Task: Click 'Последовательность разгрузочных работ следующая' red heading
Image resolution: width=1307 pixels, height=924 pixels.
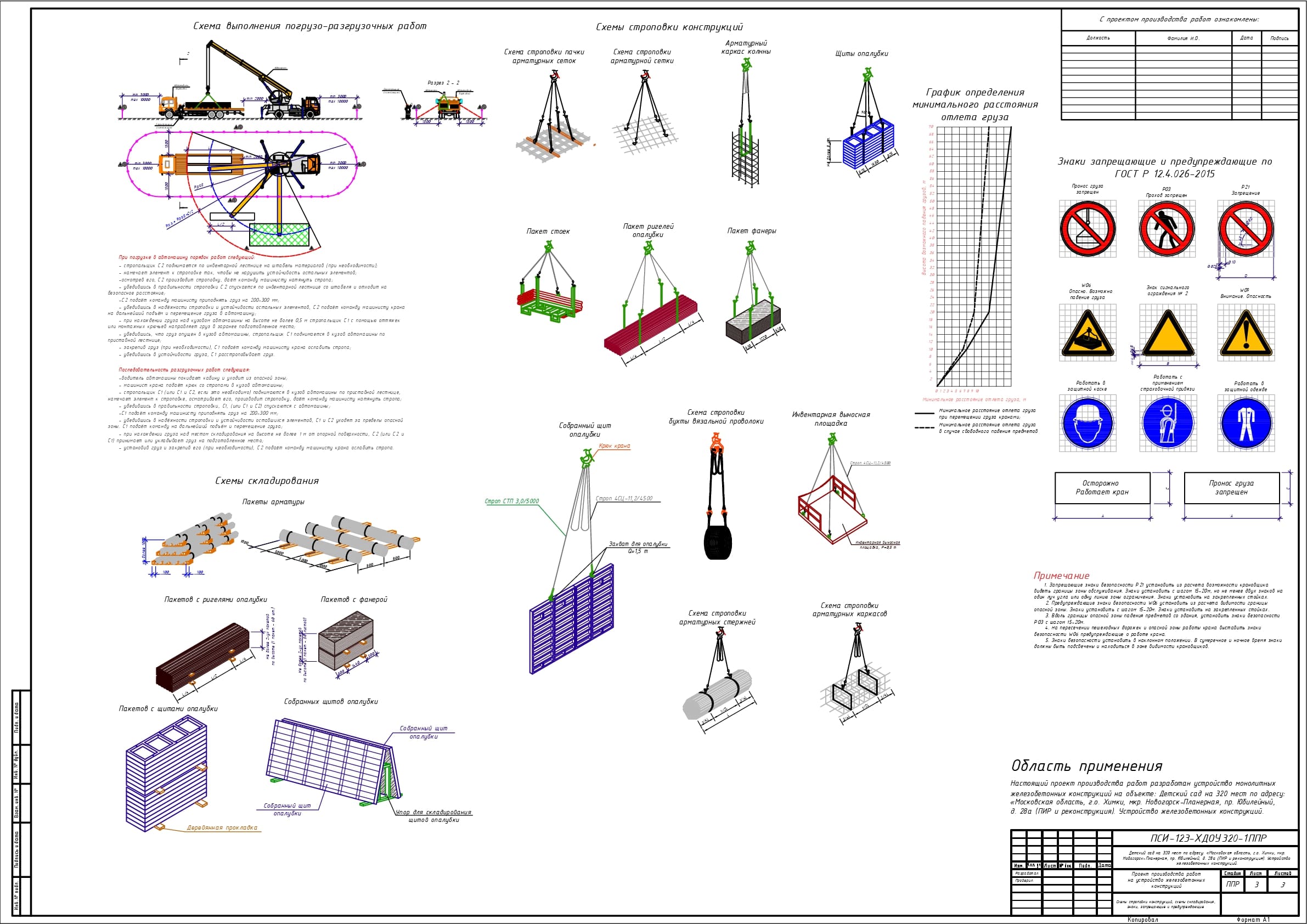Action: coord(184,369)
